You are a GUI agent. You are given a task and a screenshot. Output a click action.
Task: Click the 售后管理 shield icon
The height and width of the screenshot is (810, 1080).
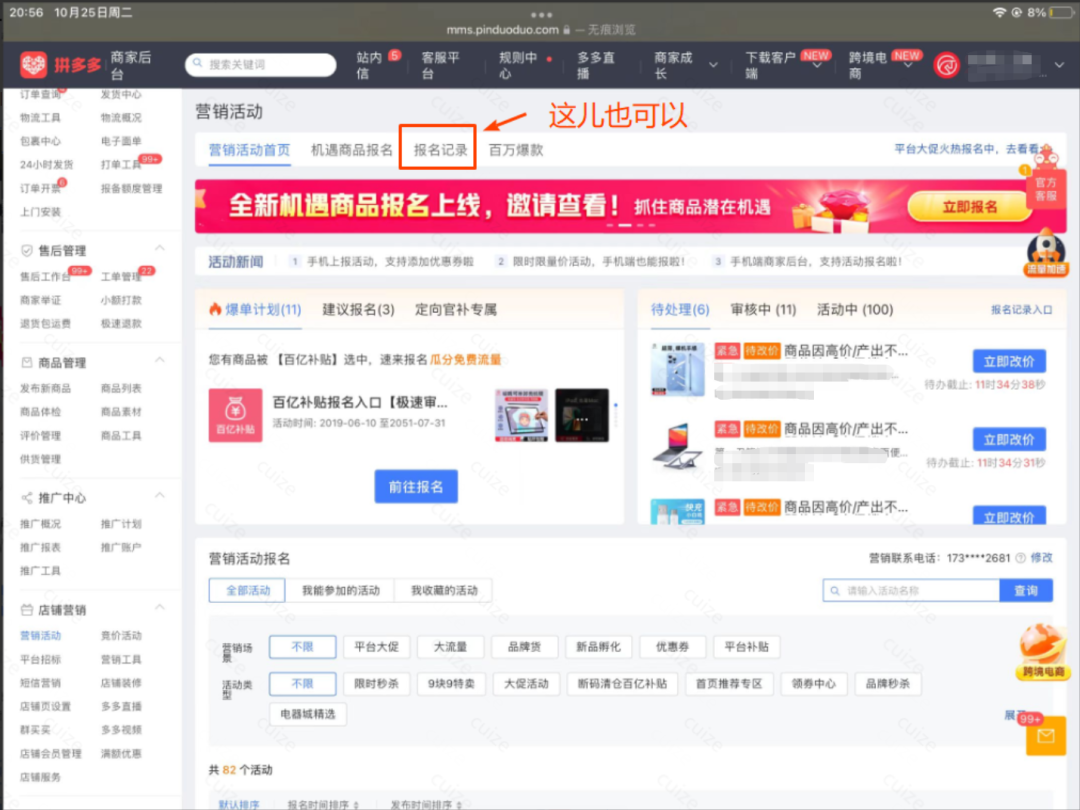27,251
